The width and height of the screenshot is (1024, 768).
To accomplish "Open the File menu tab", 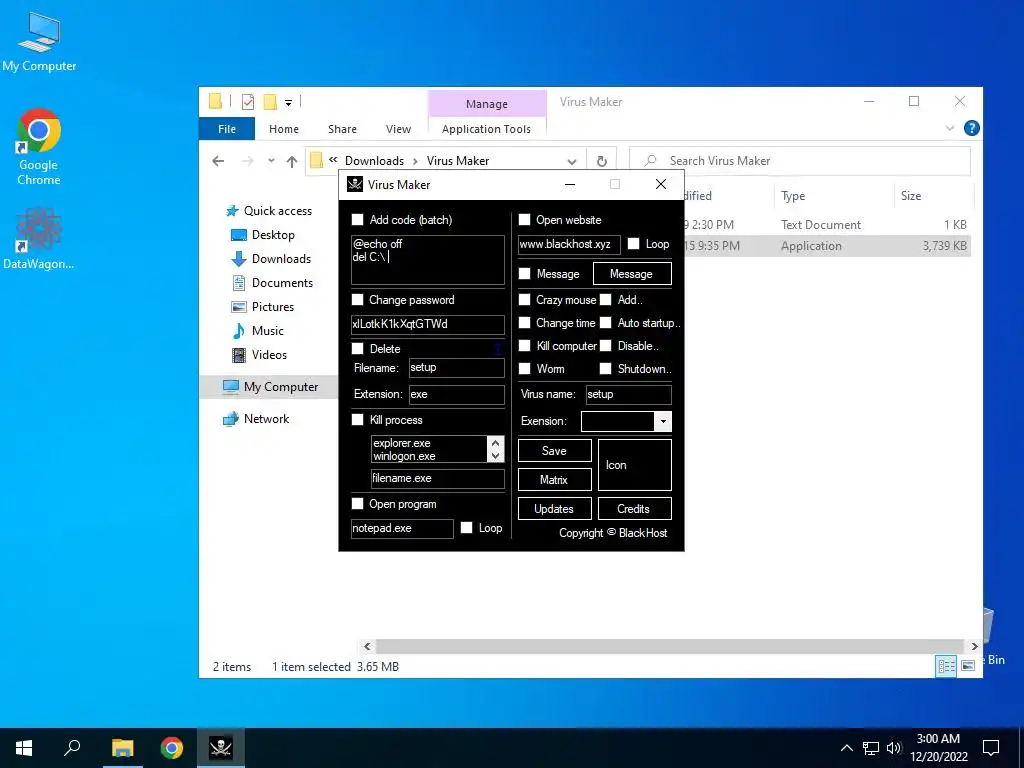I will tap(227, 129).
